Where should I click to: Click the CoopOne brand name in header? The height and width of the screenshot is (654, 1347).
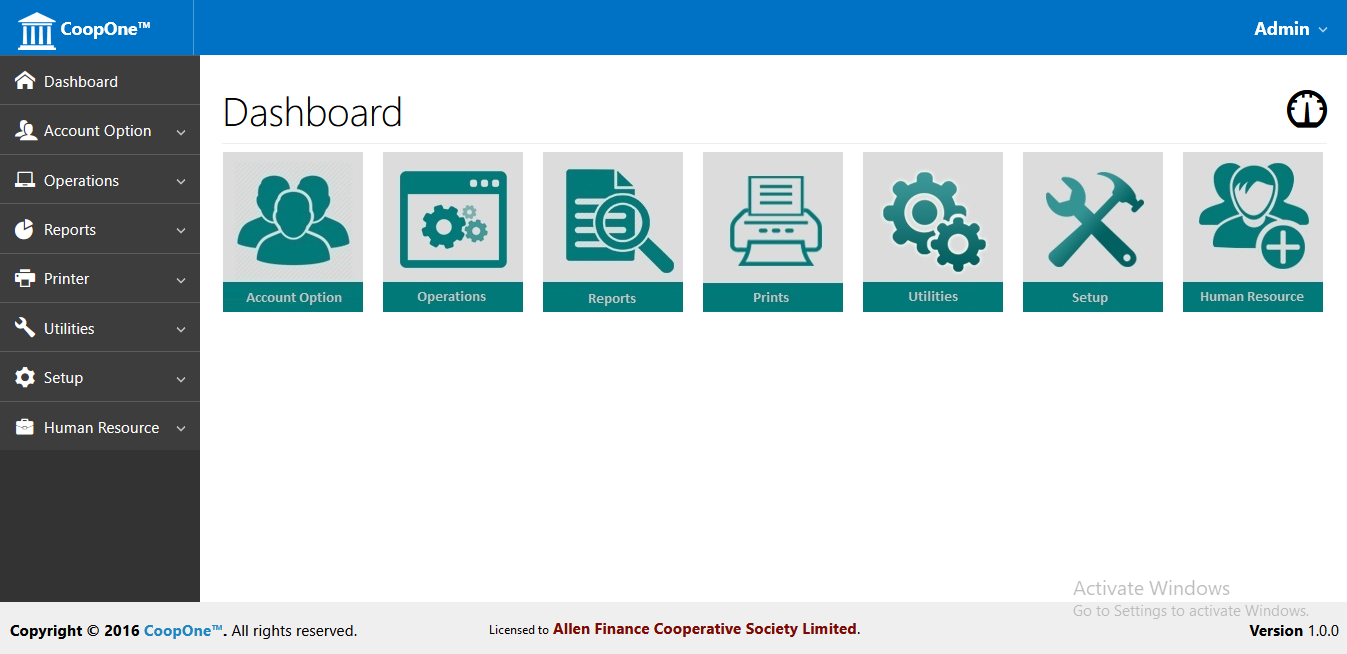pyautogui.click(x=105, y=29)
